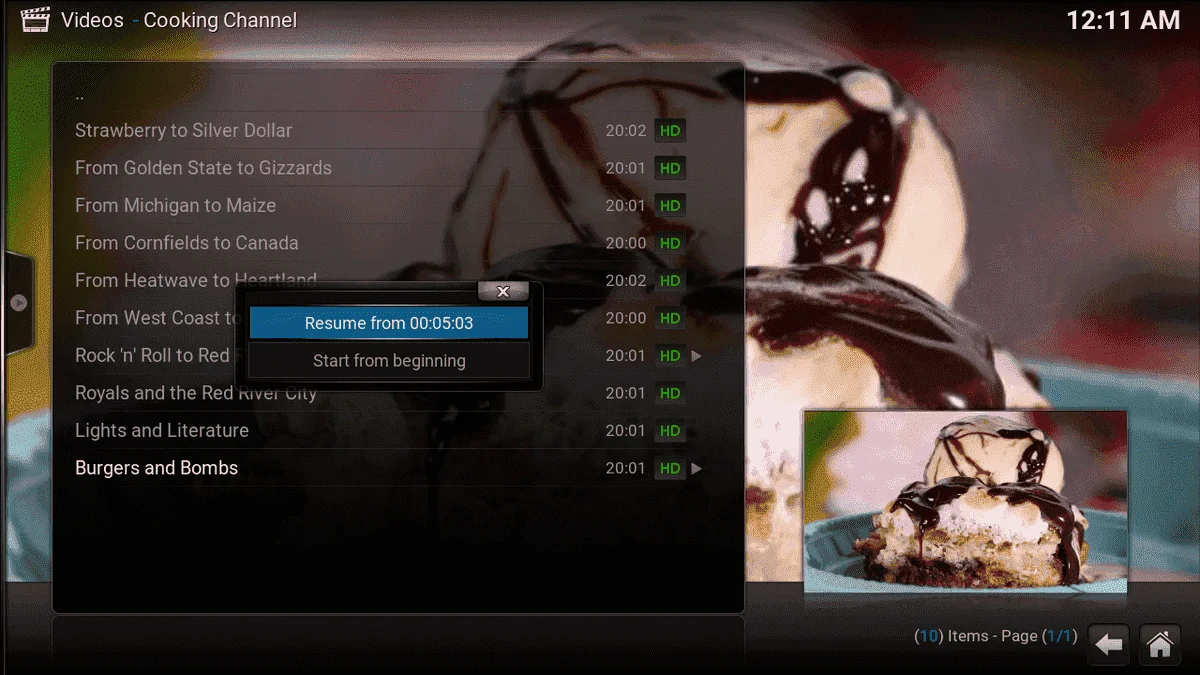Screen dimensions: 1200x675
Task: Select Rock 'n' Roll to Red episode
Action: (x=398, y=355)
